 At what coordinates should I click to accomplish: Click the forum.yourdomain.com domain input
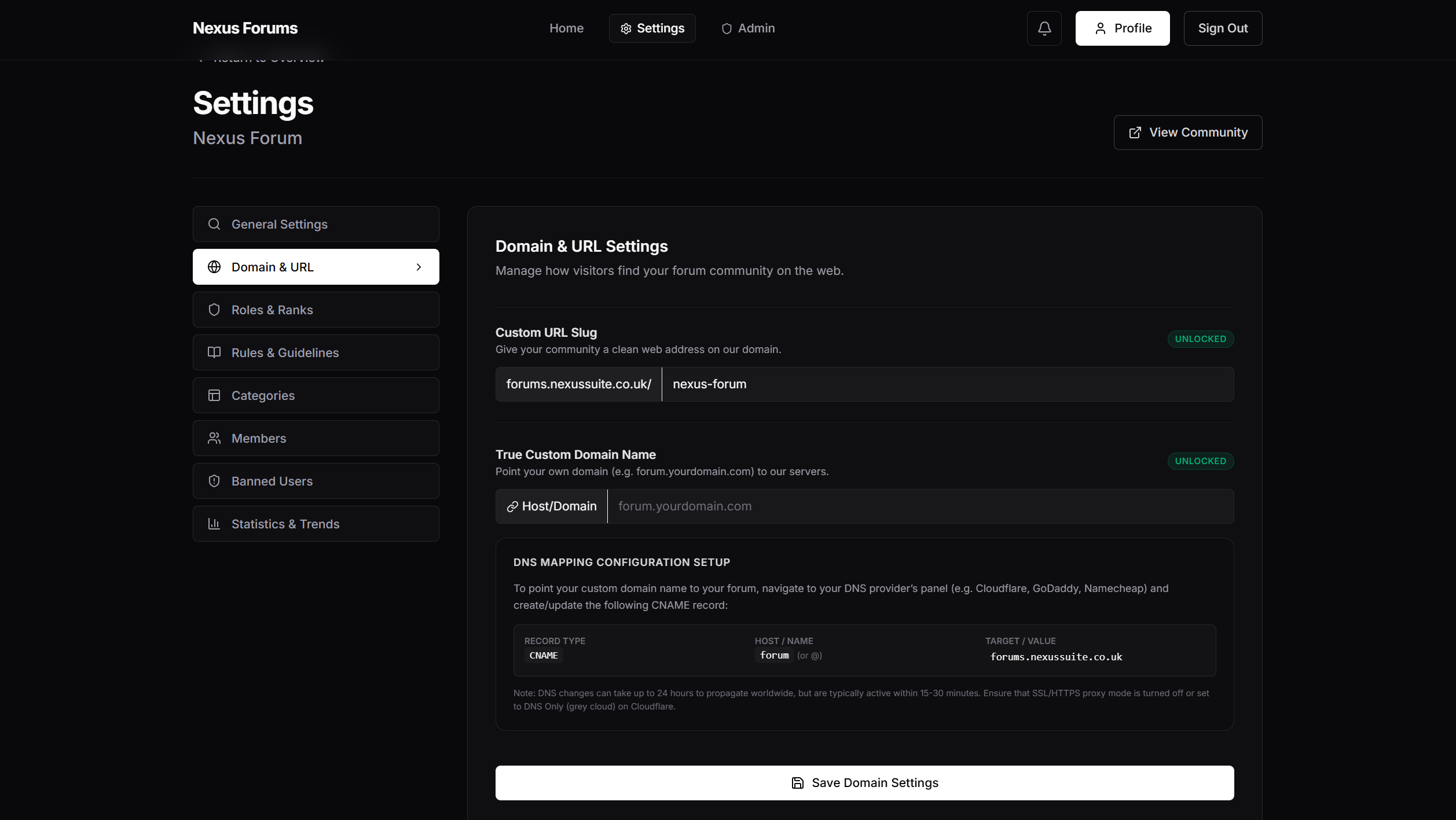tap(920, 506)
